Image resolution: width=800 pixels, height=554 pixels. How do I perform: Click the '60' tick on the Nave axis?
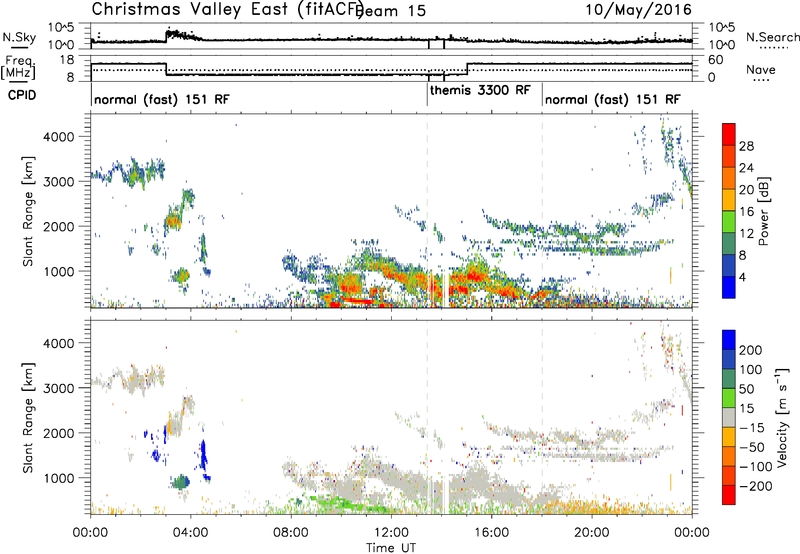[x=716, y=60]
